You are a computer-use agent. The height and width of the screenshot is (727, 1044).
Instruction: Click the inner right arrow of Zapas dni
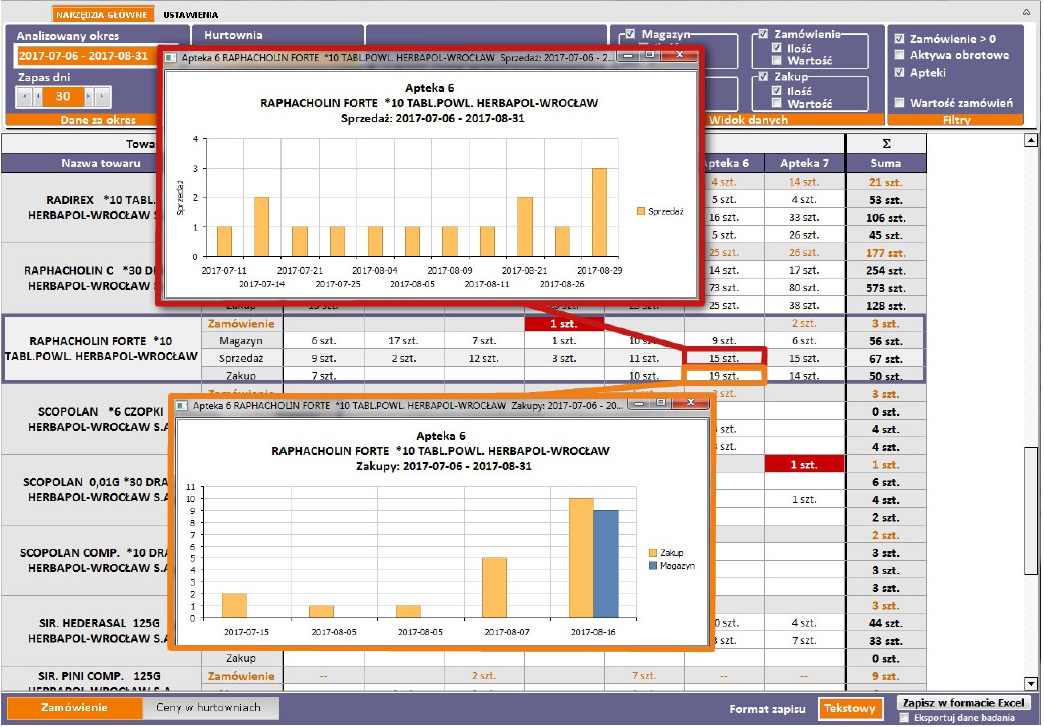[x=88, y=97]
